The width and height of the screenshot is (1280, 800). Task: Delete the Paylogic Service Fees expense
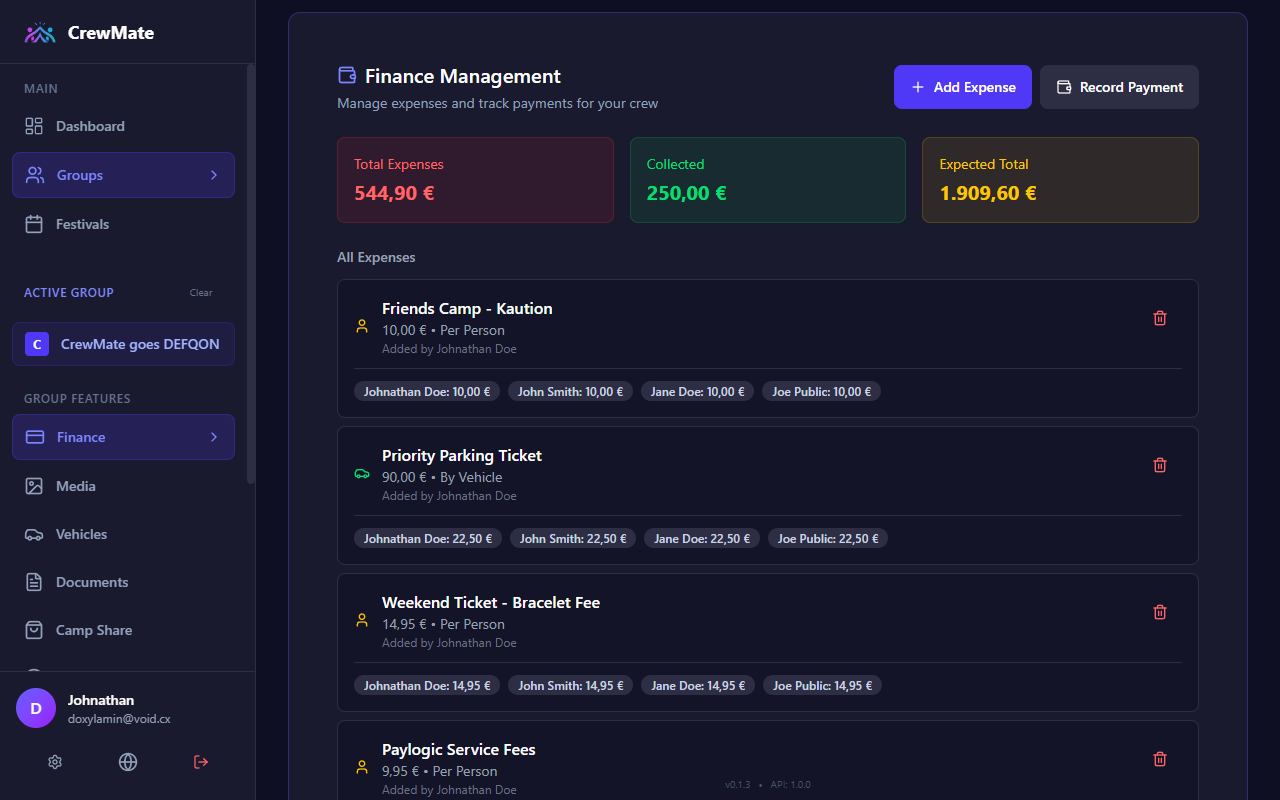pos(1160,759)
